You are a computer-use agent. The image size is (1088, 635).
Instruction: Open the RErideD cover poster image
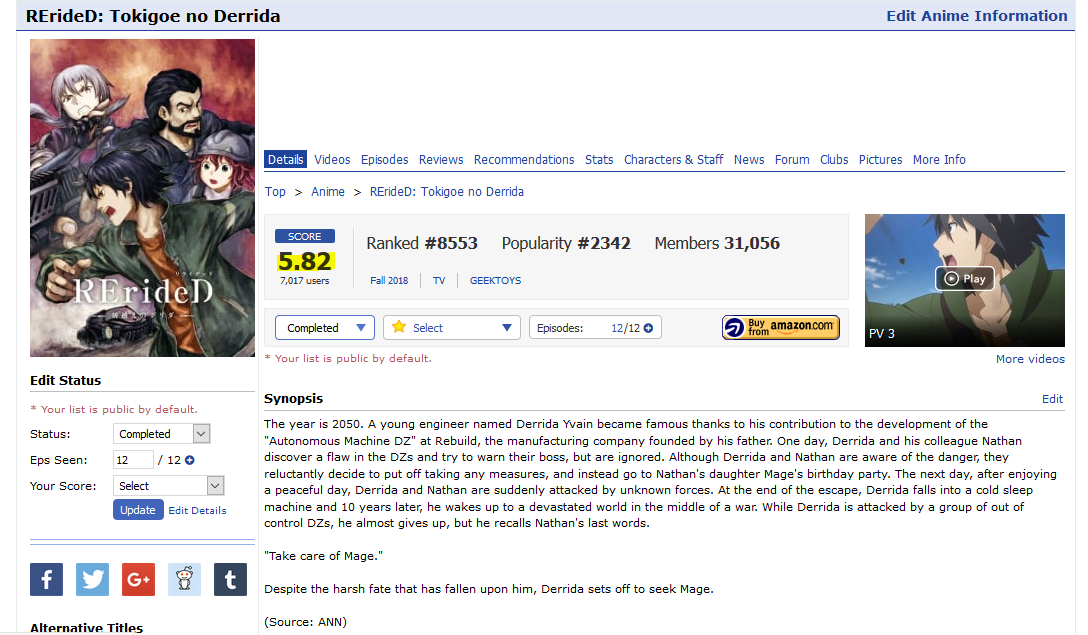click(x=142, y=198)
